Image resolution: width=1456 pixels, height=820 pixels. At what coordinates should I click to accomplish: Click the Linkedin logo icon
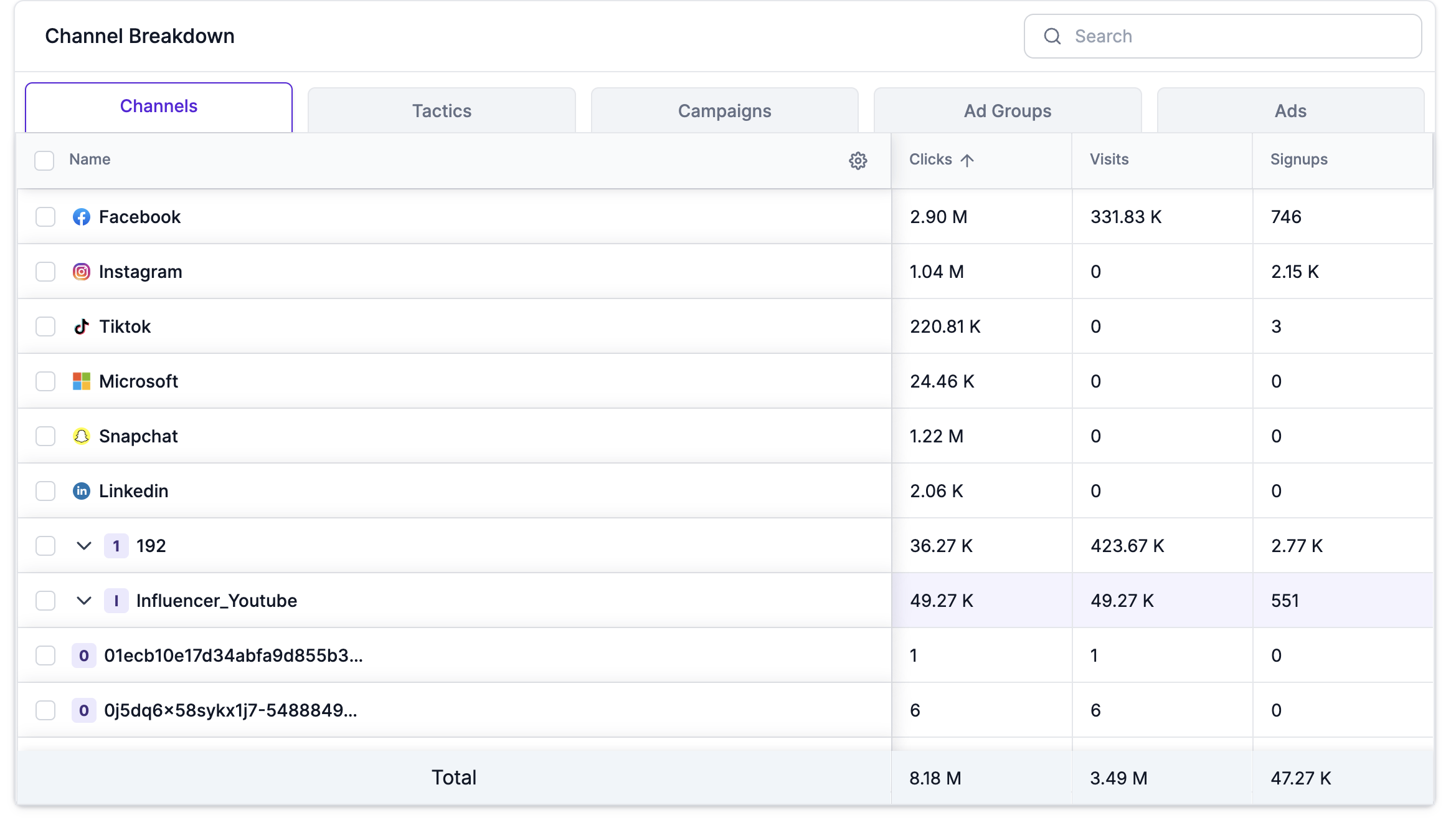click(82, 491)
